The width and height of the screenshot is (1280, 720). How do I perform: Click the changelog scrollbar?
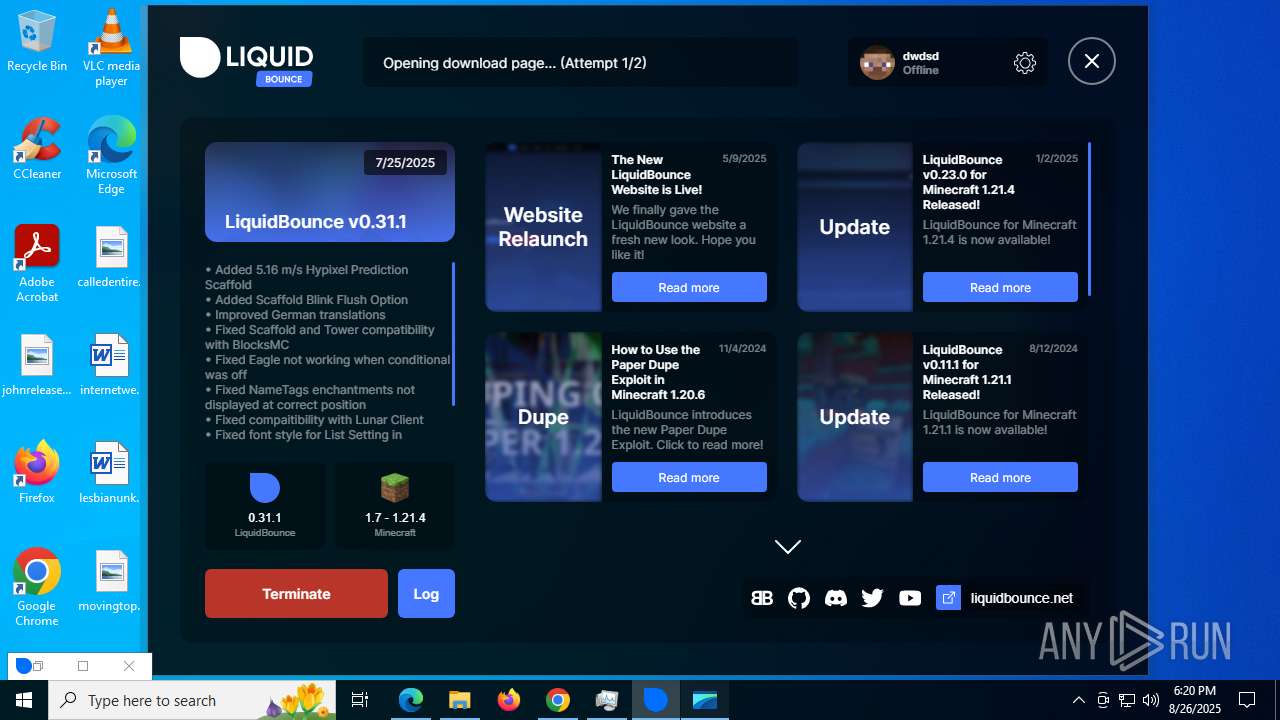453,333
